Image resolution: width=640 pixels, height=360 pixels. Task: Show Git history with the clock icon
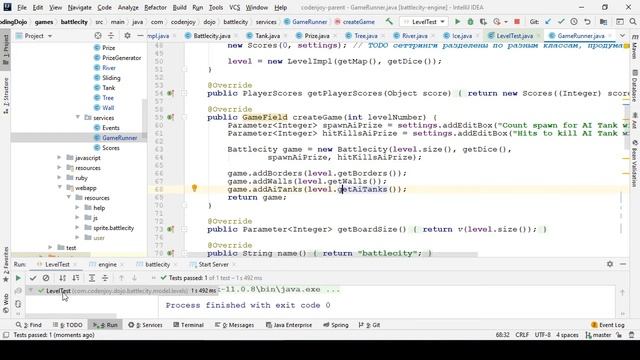(x=574, y=22)
